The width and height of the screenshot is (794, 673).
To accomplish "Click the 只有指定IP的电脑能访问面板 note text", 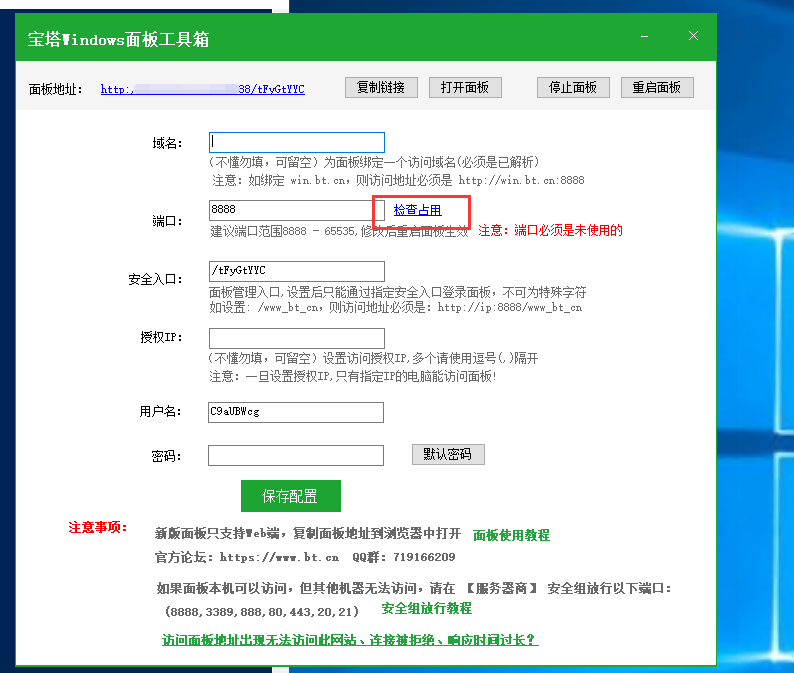I will click(416, 376).
